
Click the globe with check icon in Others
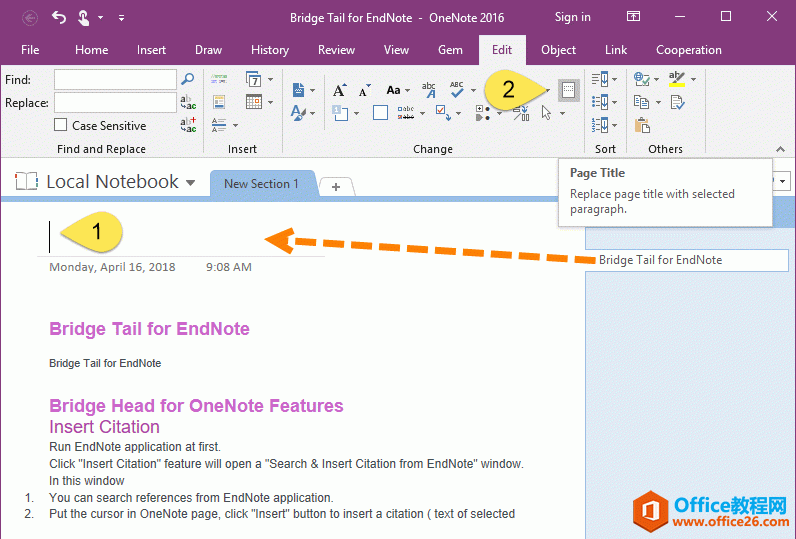point(642,79)
